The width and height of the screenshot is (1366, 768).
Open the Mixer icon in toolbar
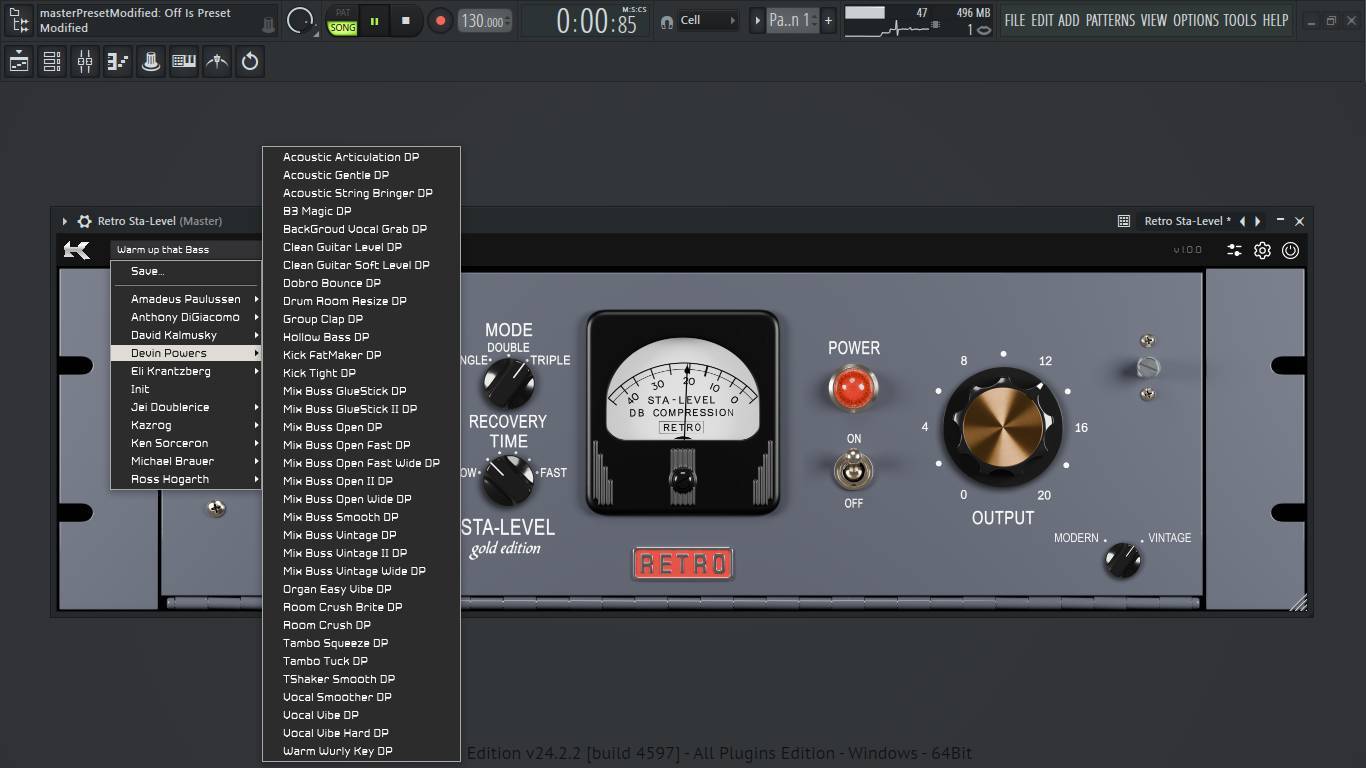click(85, 62)
